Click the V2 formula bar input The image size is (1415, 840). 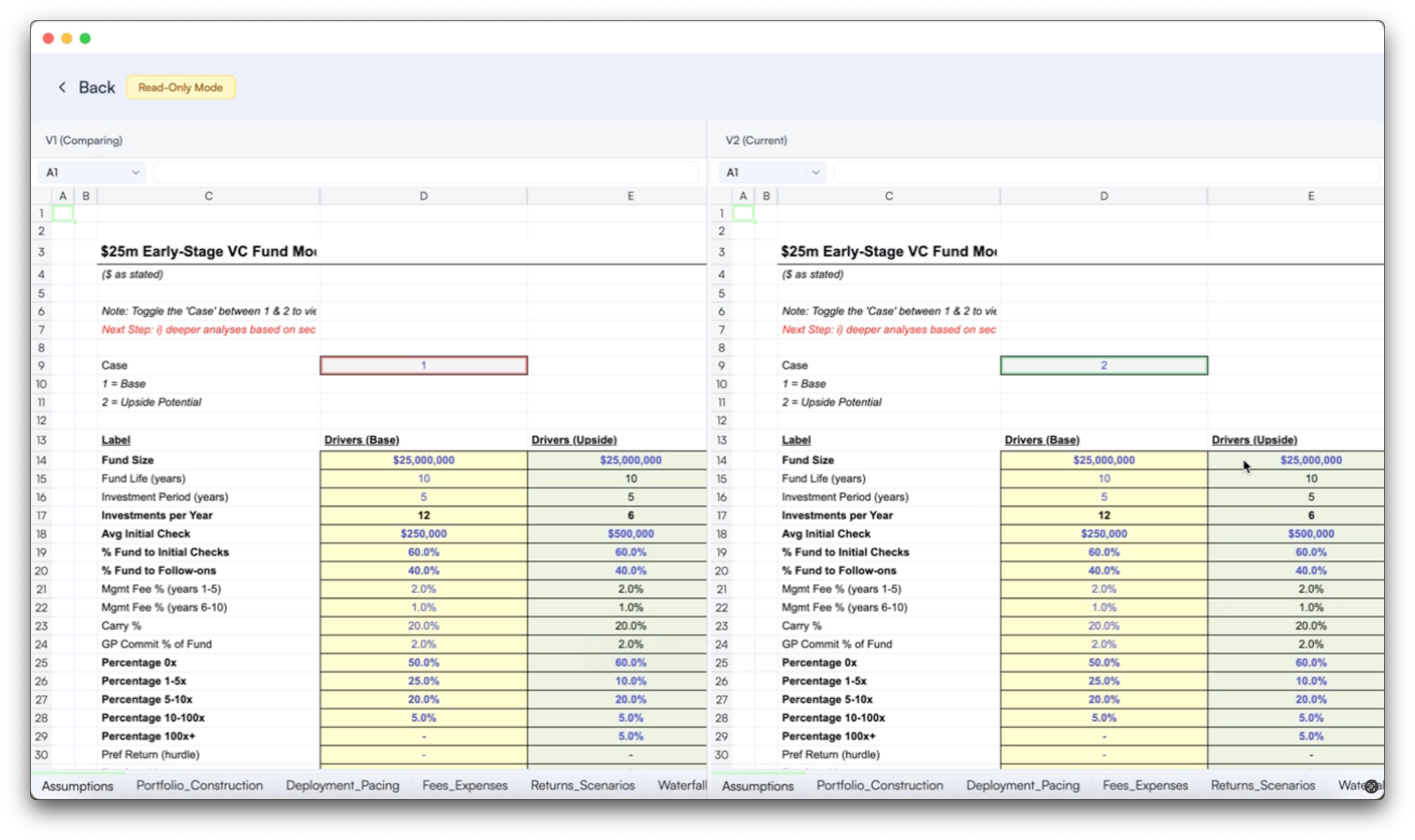1106,172
